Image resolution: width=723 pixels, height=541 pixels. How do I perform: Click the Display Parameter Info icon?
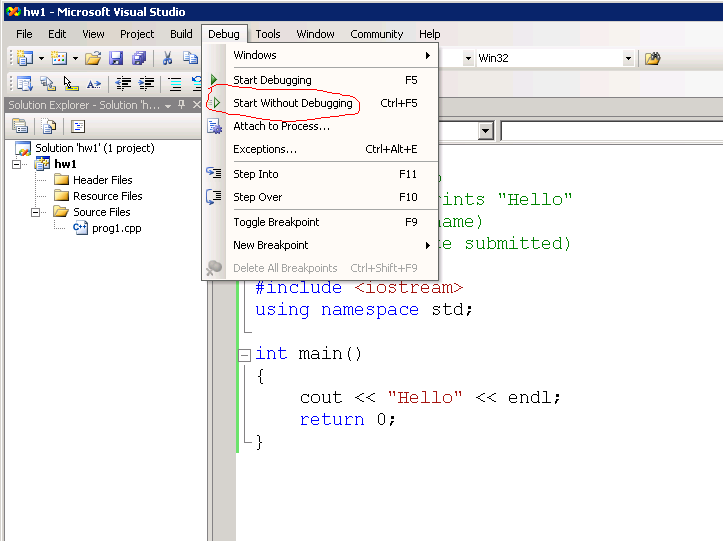point(47,83)
